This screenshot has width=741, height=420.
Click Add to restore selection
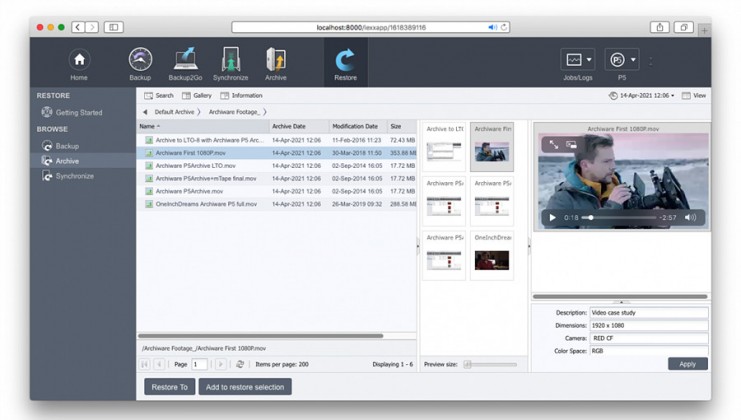(245, 387)
